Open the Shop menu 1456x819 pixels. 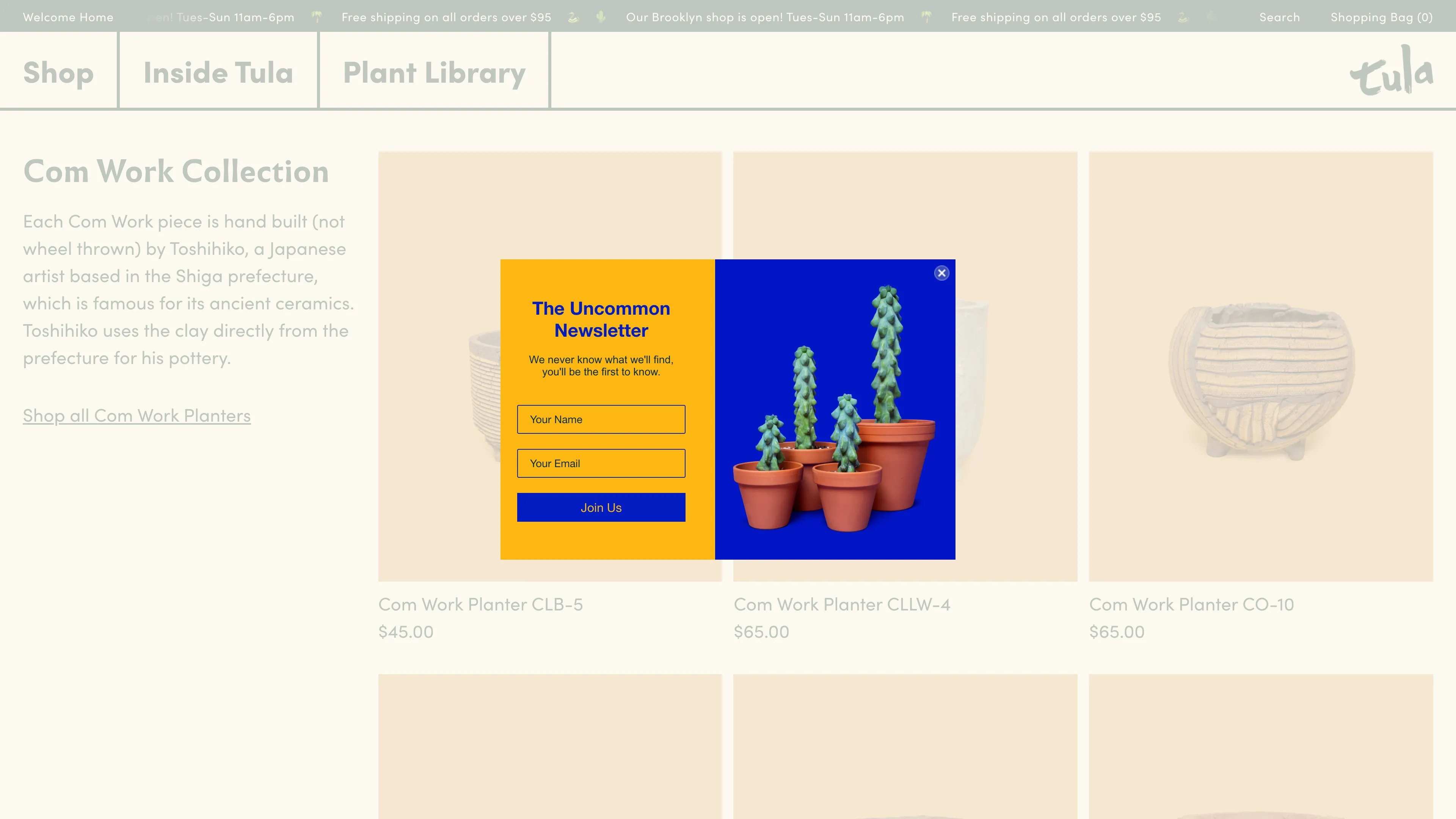pyautogui.click(x=58, y=72)
